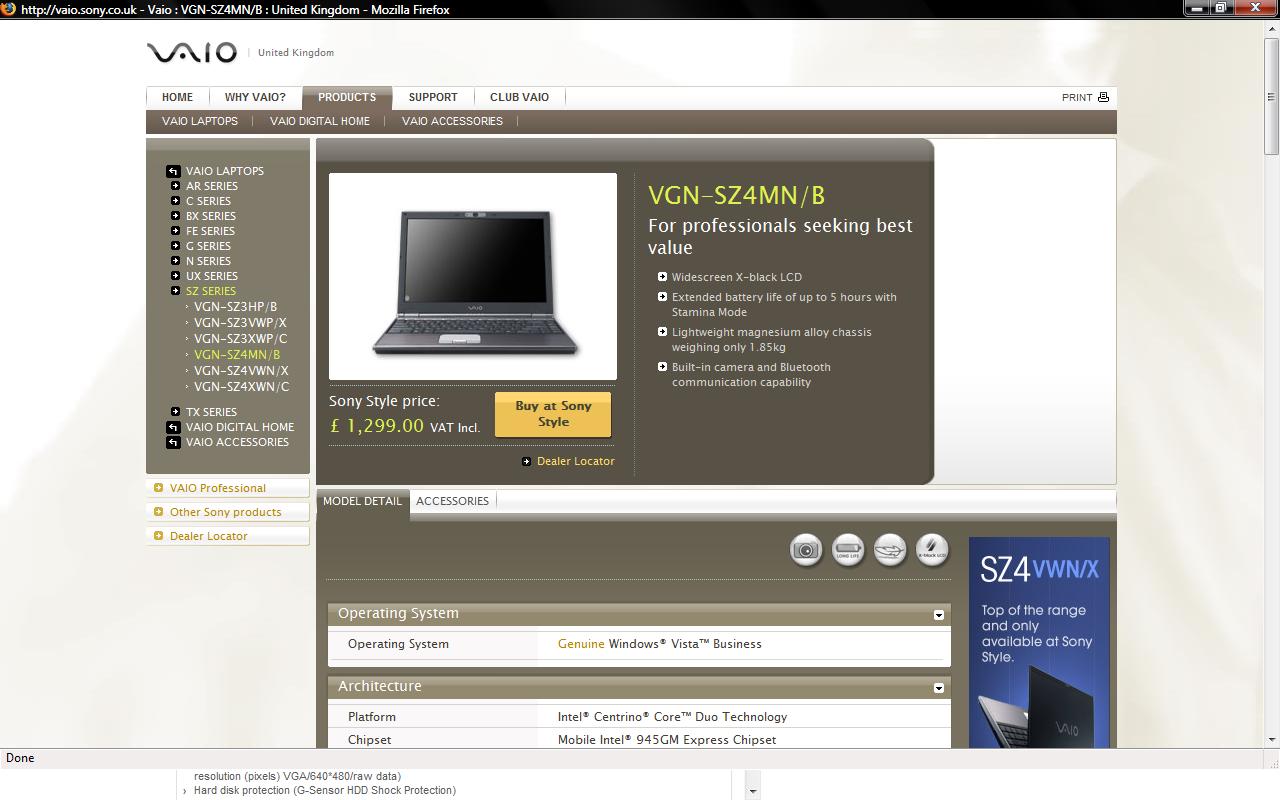The height and width of the screenshot is (800, 1280).
Task: Select the VGN-SZ4XWN/C model
Action: (241, 387)
